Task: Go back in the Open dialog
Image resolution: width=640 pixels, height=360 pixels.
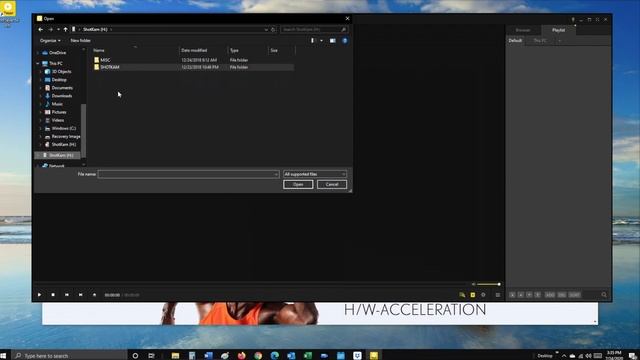Action: 40,29
